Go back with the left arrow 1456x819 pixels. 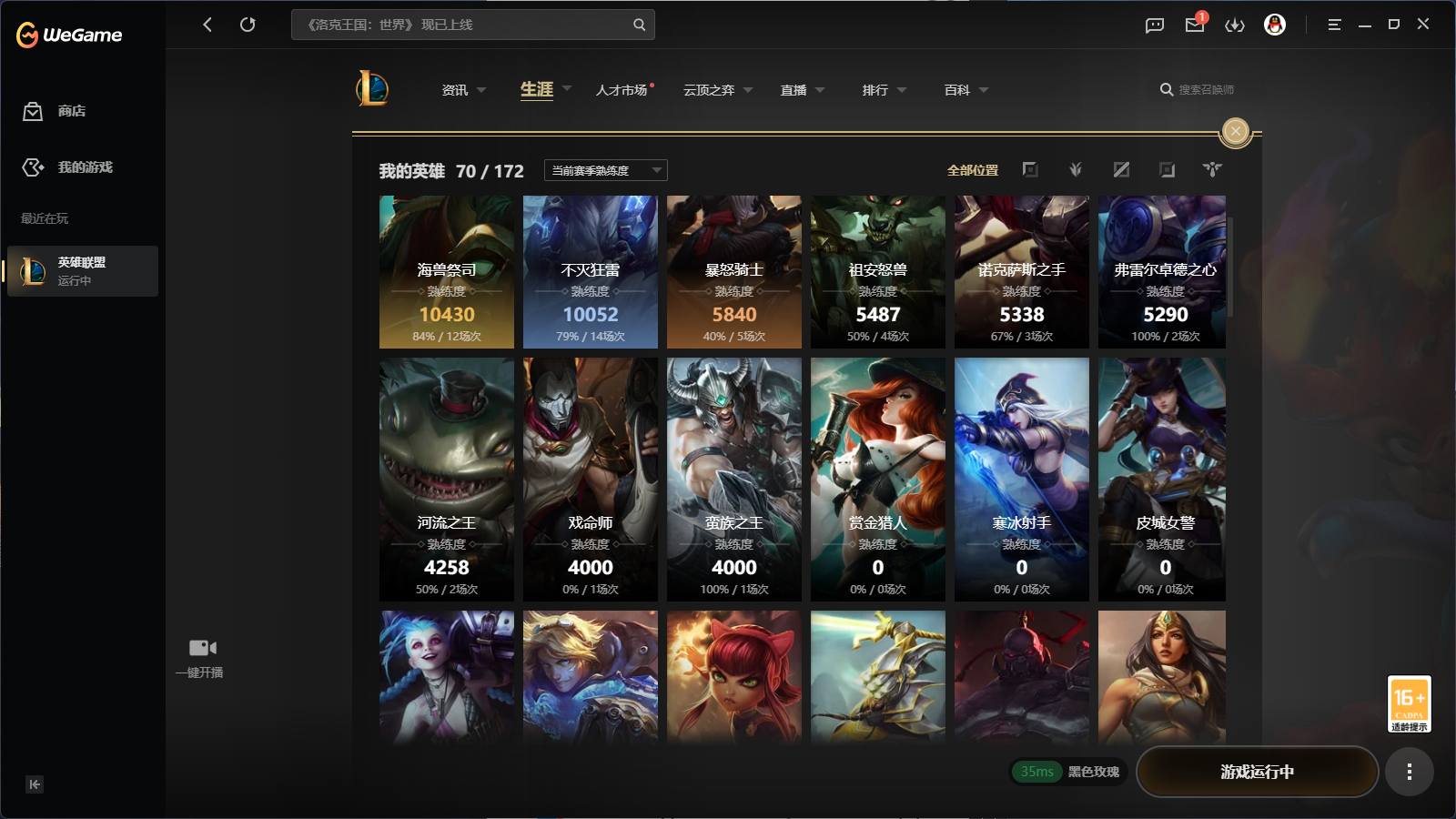coord(207,25)
